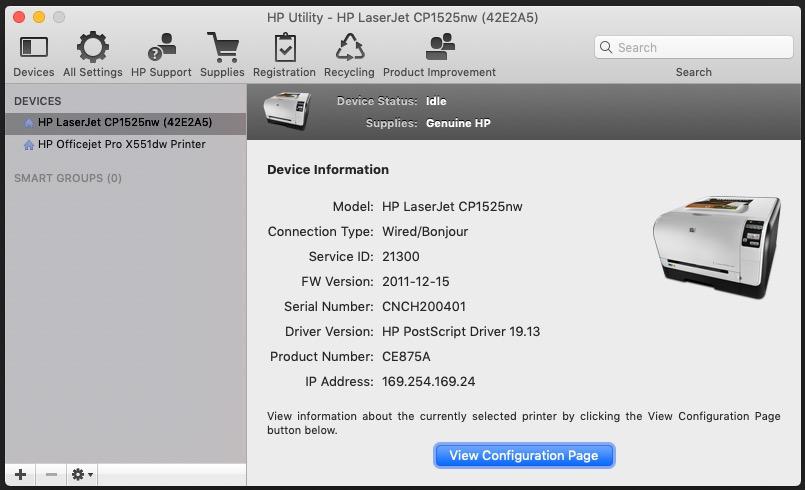This screenshot has width=805, height=490.
Task: Open Registration clipboard icon
Action: pyautogui.click(x=285, y=47)
